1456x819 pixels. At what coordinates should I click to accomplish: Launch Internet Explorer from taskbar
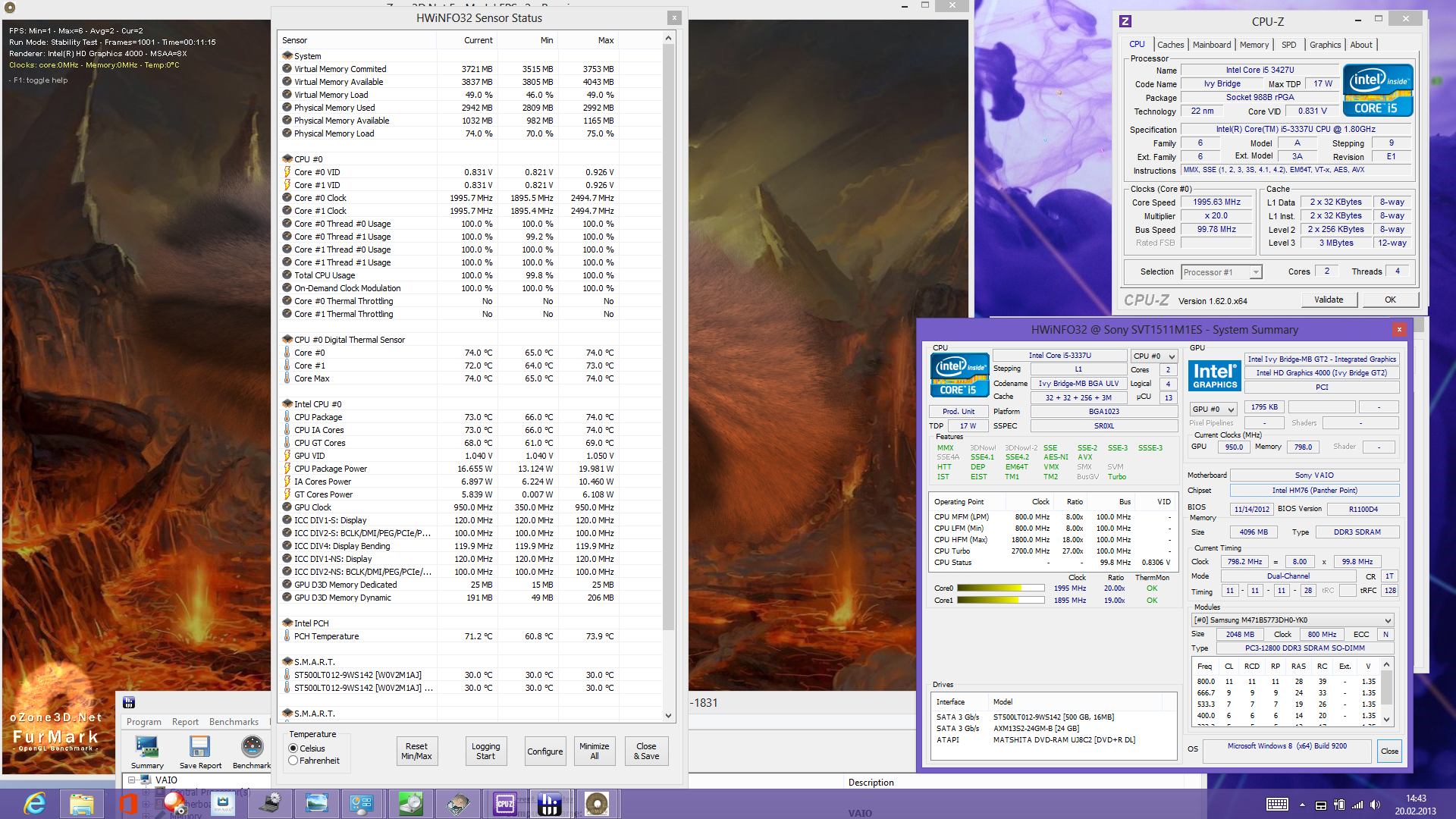[35, 804]
